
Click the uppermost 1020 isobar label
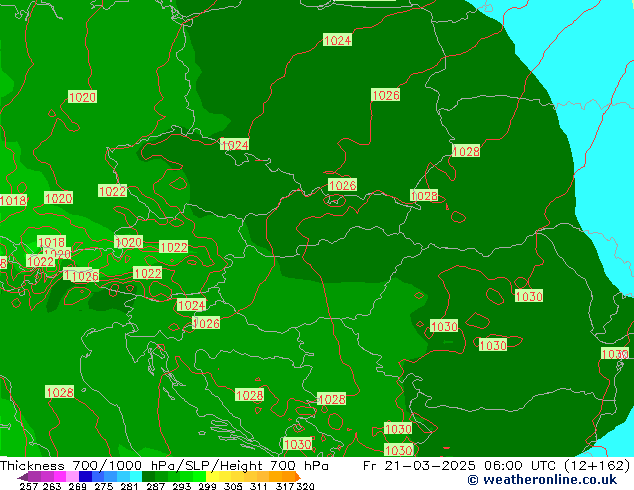[x=82, y=97]
